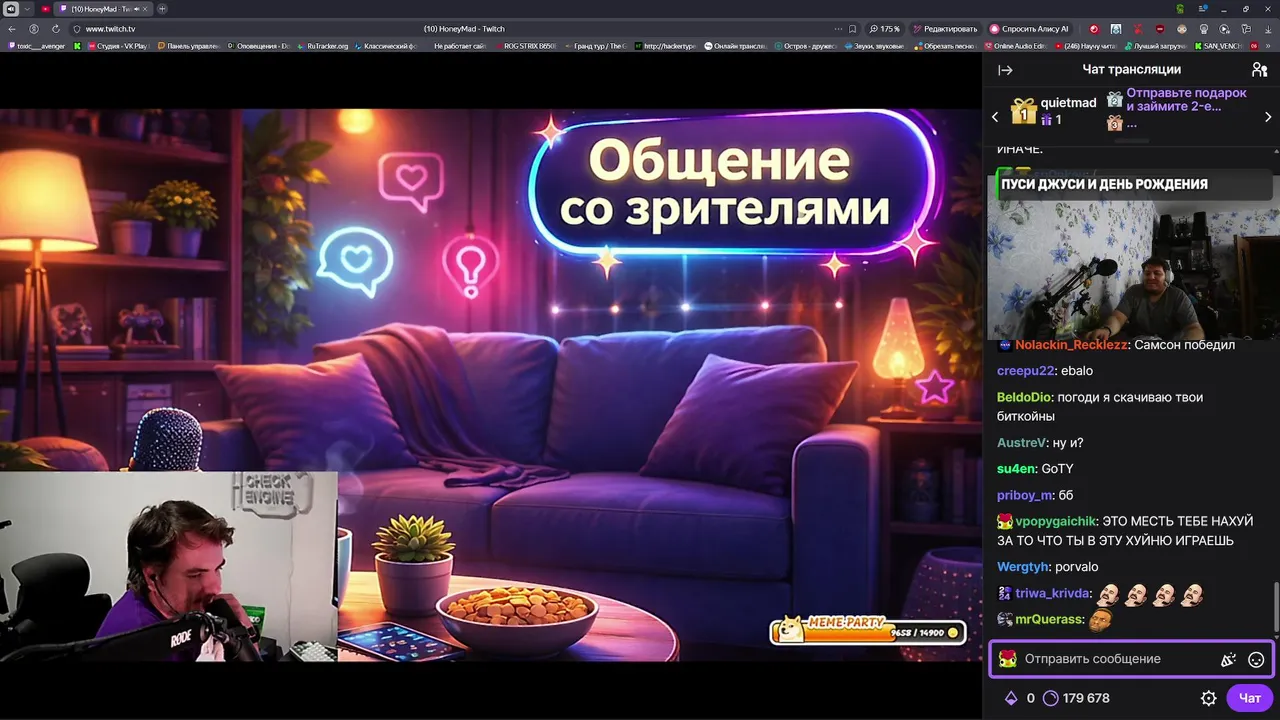The height and width of the screenshot is (720, 1280).
Task: Open username Wergtyh in chat
Action: 1023,567
